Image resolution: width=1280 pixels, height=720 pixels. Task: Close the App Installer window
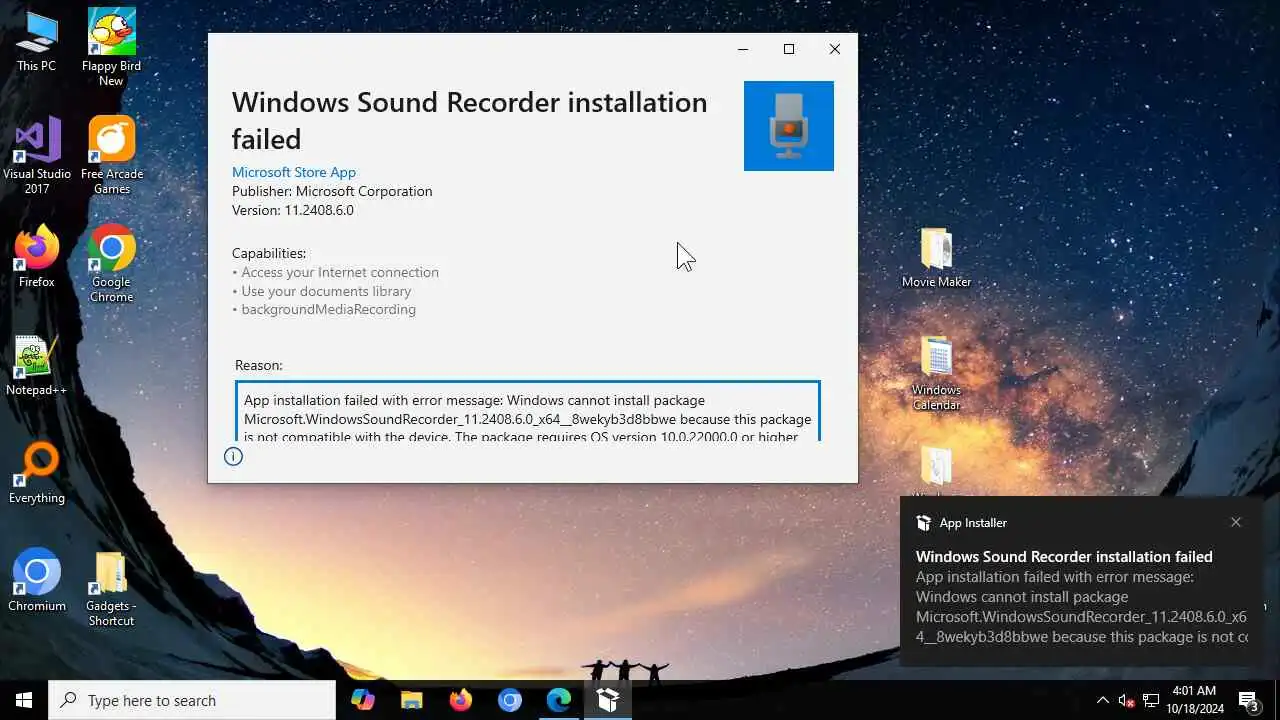pyautogui.click(x=835, y=49)
